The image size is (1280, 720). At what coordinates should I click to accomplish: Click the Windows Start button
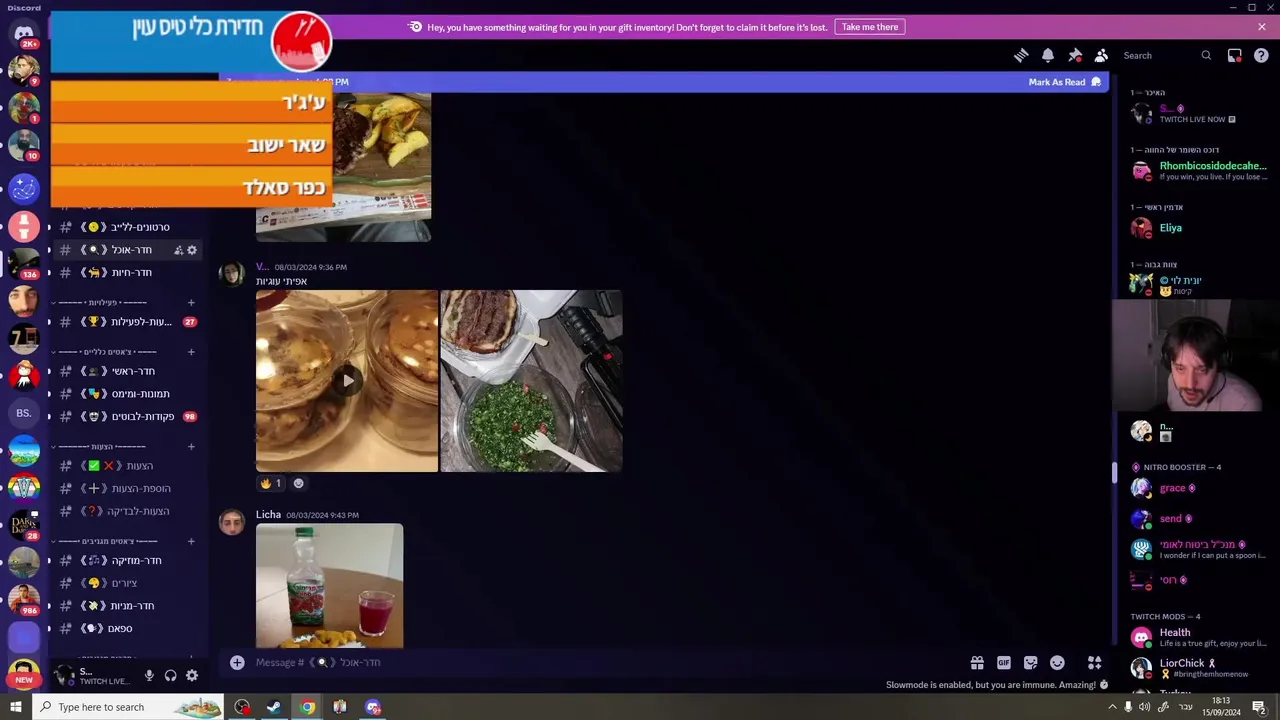[x=16, y=707]
